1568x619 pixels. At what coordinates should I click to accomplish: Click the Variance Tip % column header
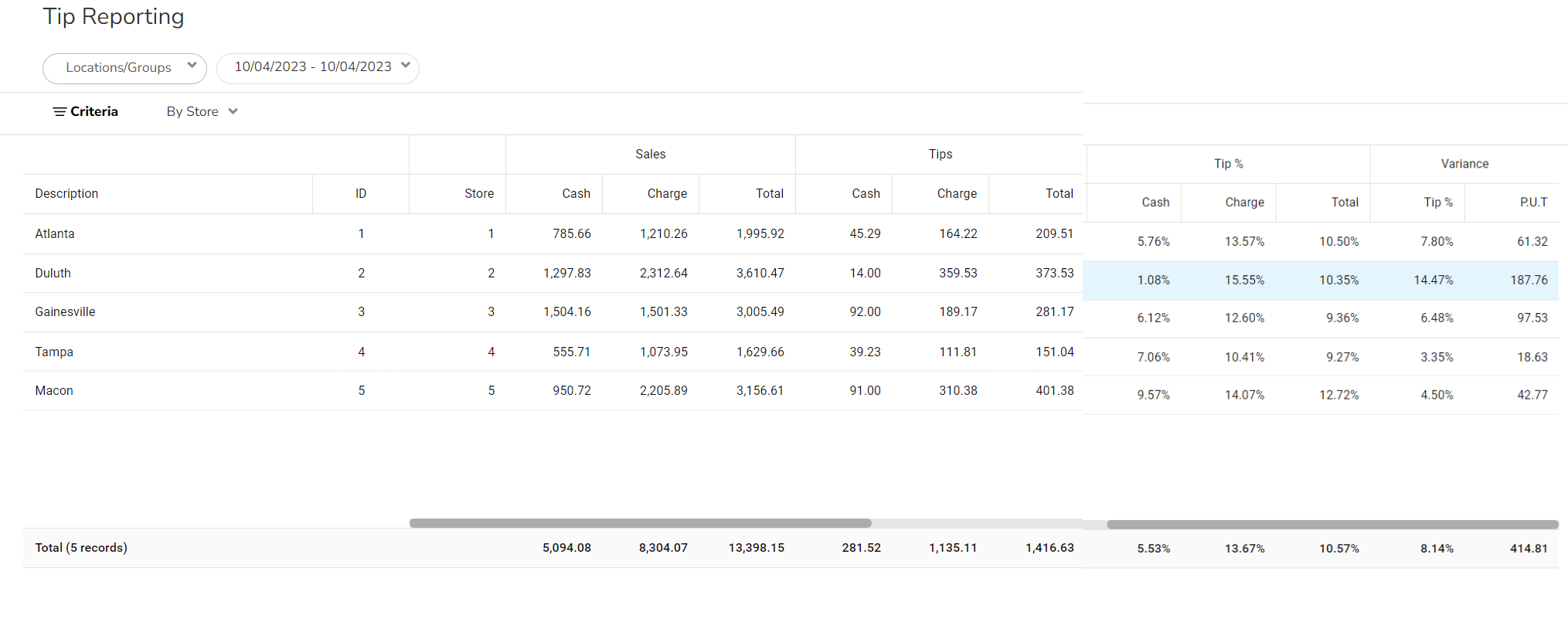[x=1438, y=202]
